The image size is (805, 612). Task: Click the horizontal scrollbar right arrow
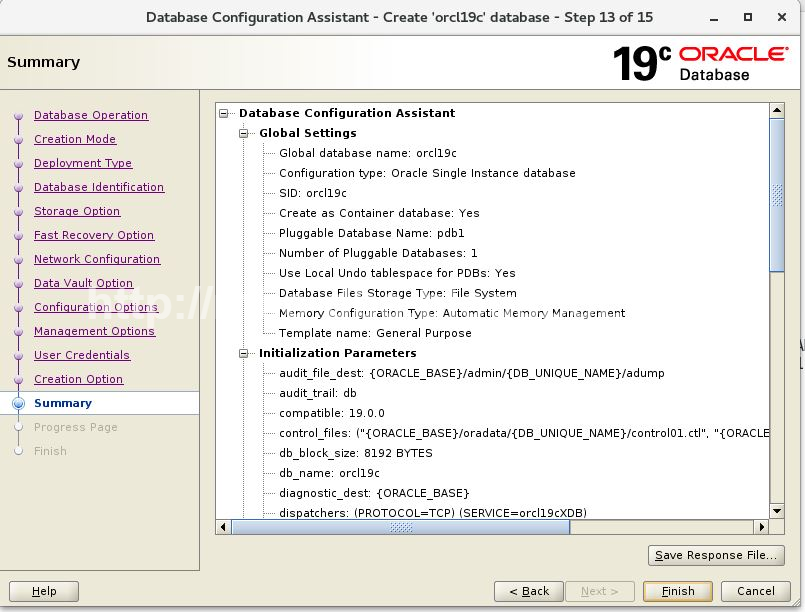pyautogui.click(x=762, y=527)
